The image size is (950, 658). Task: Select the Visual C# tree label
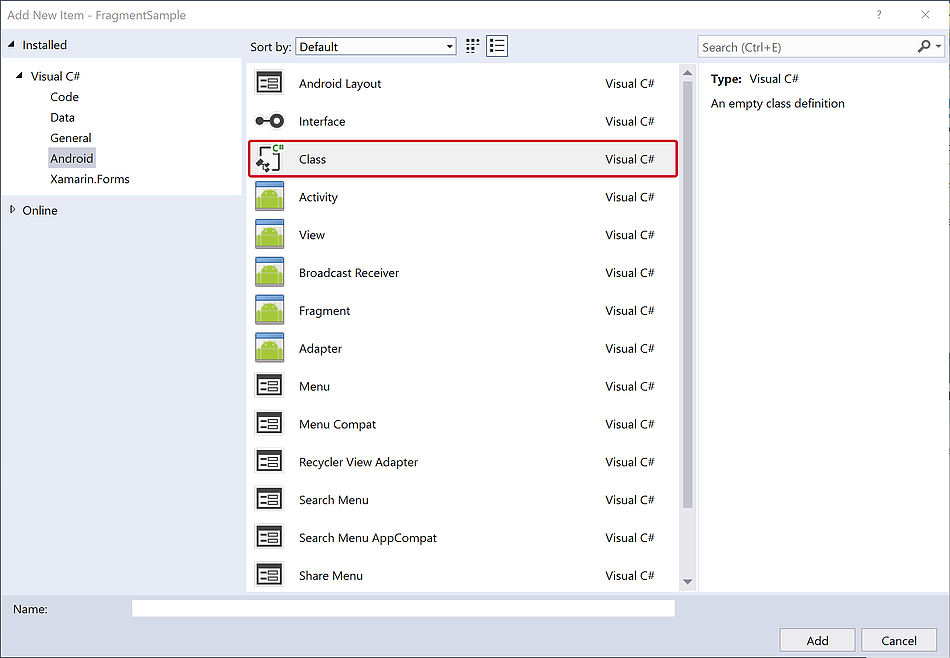[x=55, y=76]
